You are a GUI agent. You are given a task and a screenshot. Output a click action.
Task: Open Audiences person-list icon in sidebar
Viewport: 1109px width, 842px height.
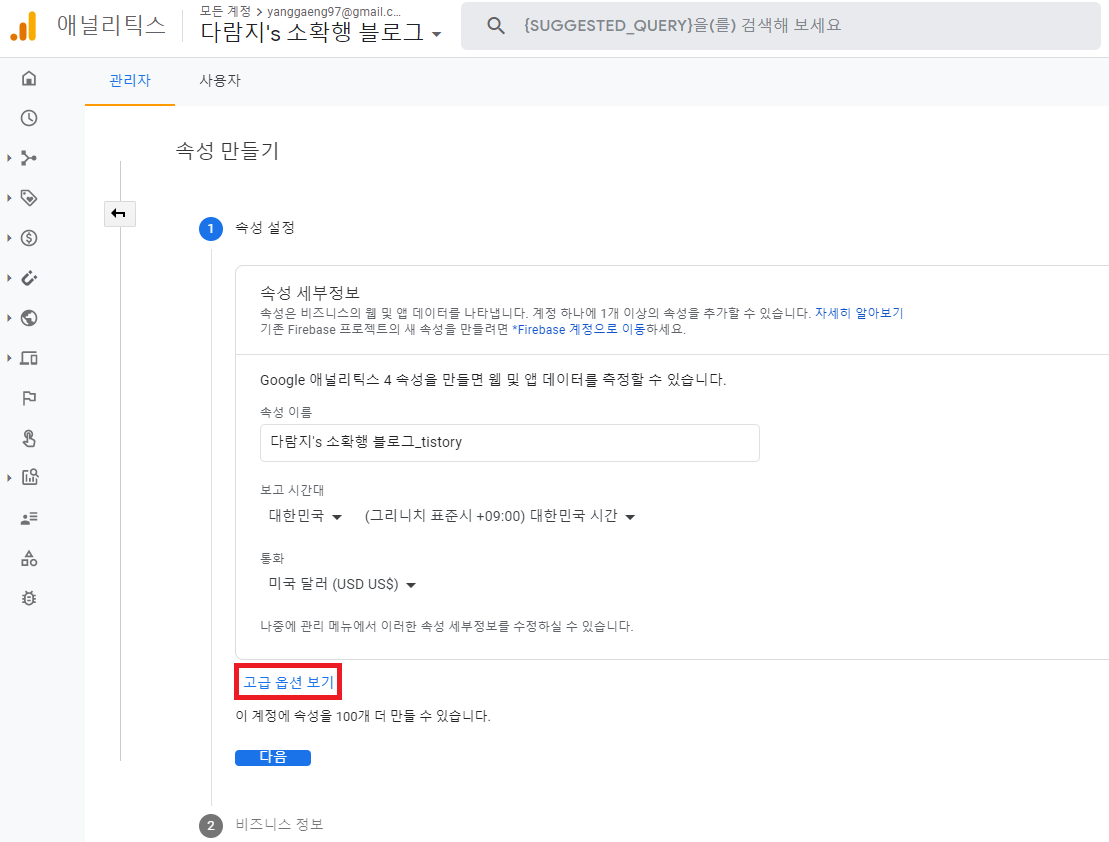pos(29,519)
